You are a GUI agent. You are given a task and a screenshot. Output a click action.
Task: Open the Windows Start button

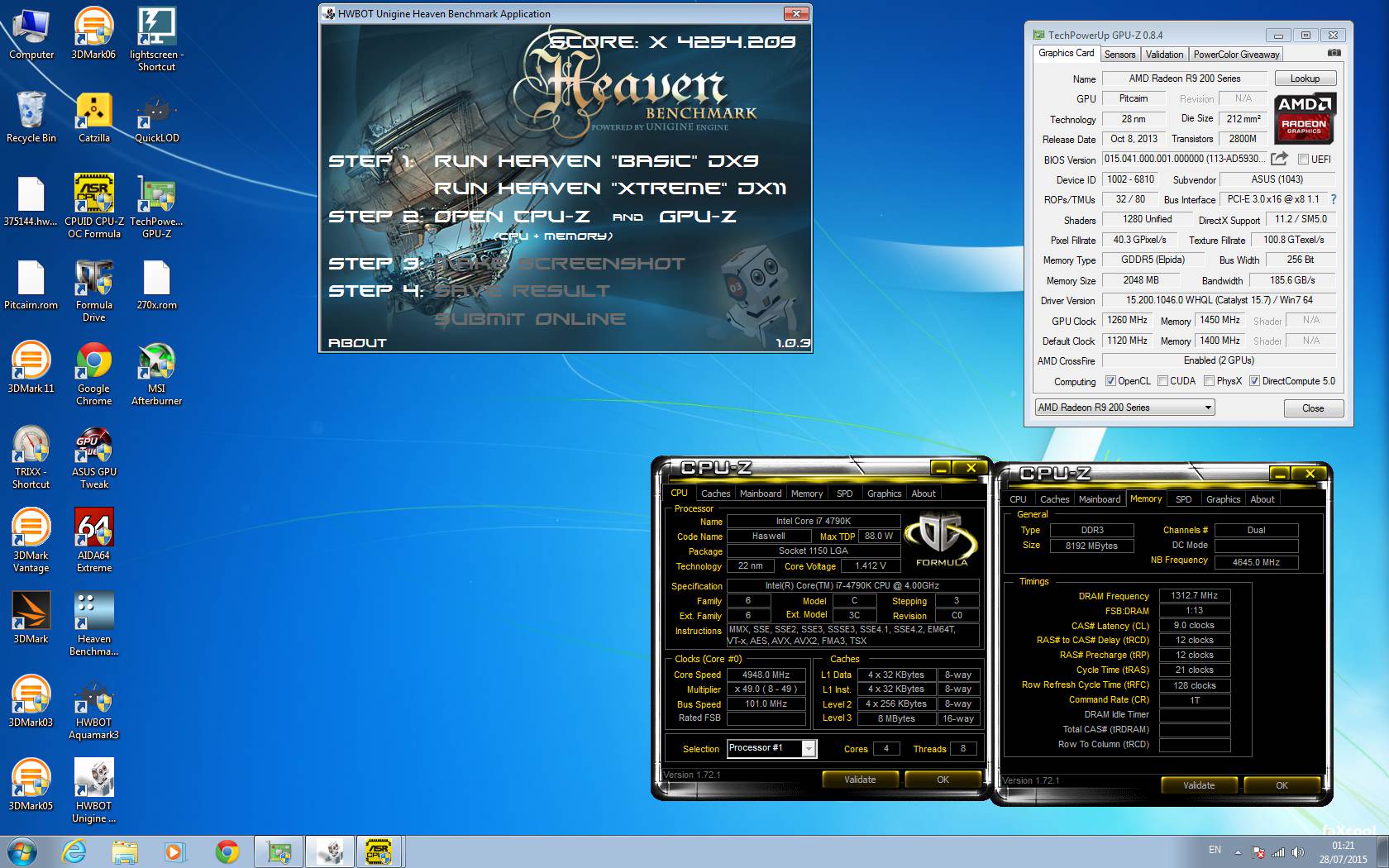pyautogui.click(x=22, y=851)
